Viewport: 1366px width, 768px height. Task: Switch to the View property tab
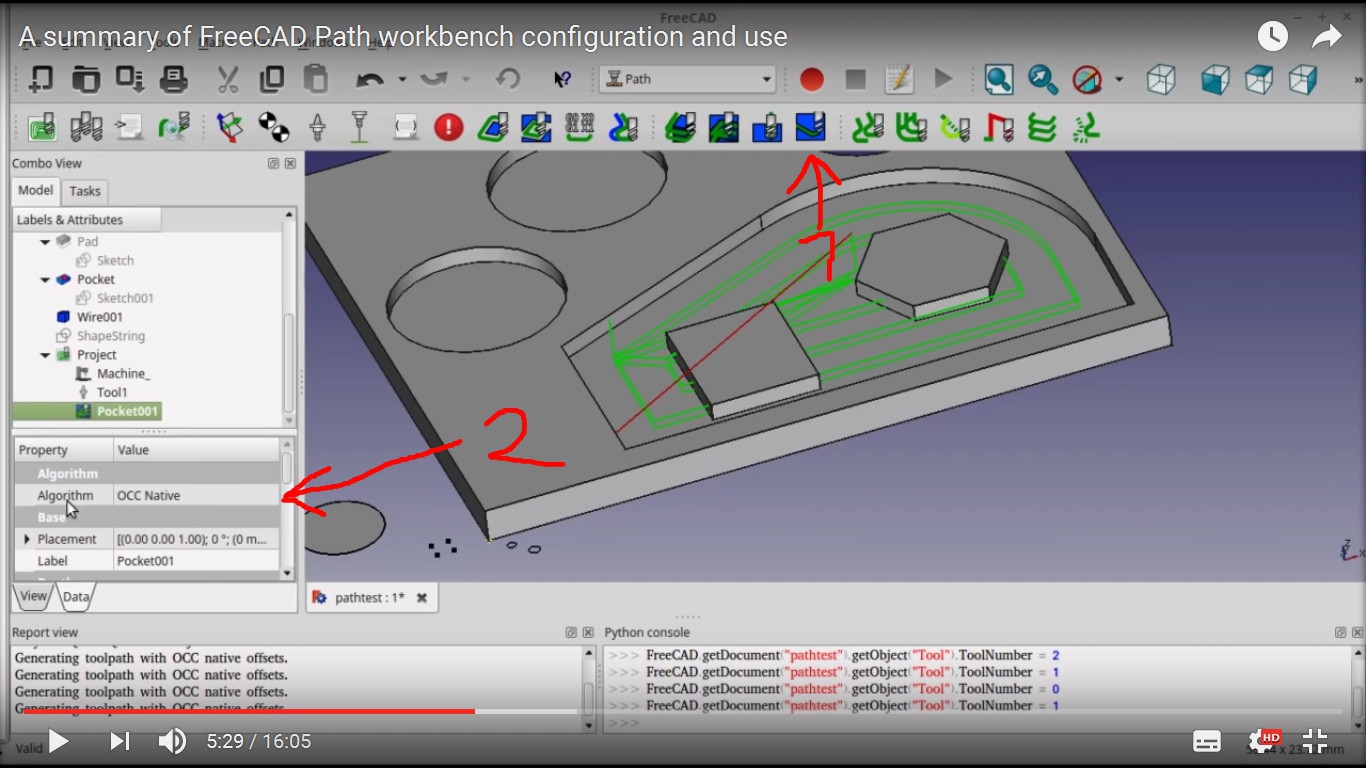pos(33,596)
